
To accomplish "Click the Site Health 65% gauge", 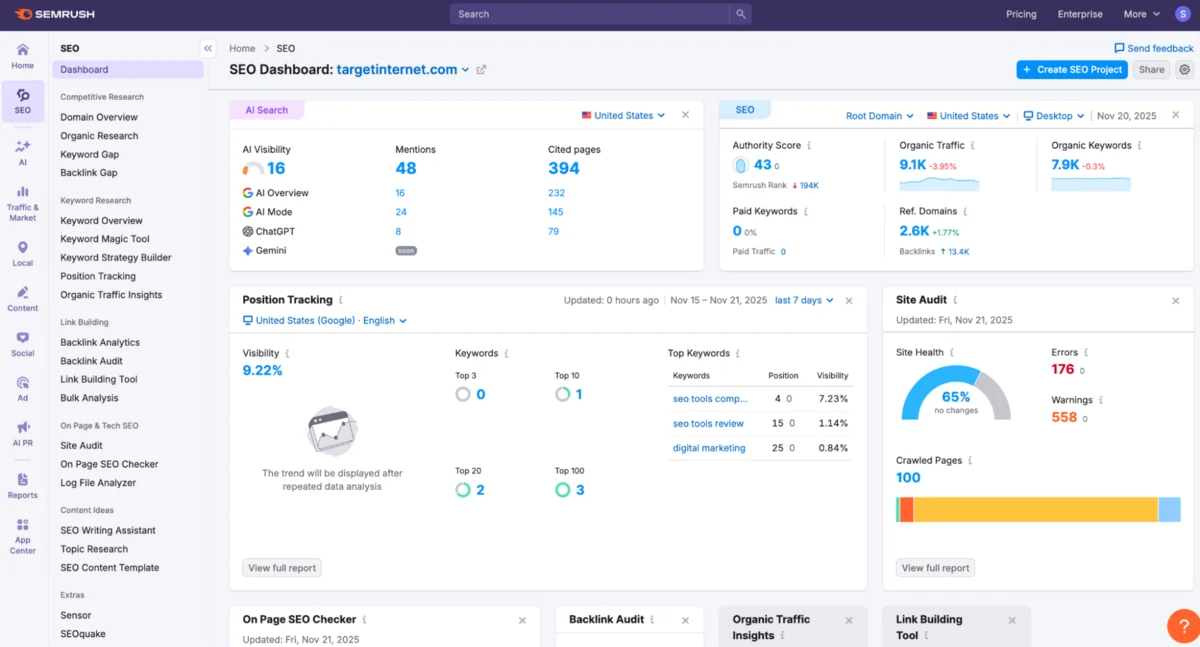I will pos(956,392).
